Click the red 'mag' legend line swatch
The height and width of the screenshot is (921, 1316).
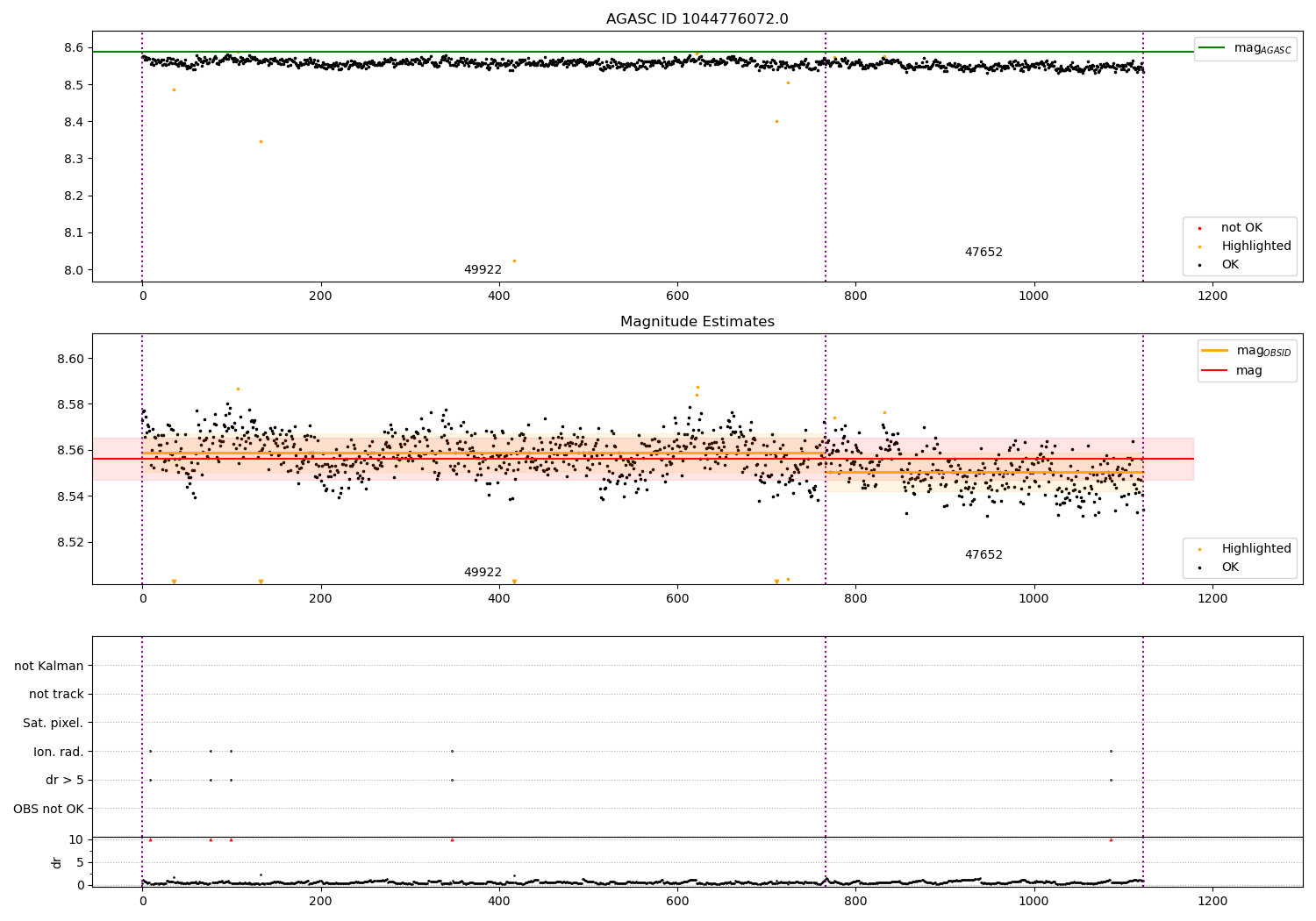tap(1215, 371)
